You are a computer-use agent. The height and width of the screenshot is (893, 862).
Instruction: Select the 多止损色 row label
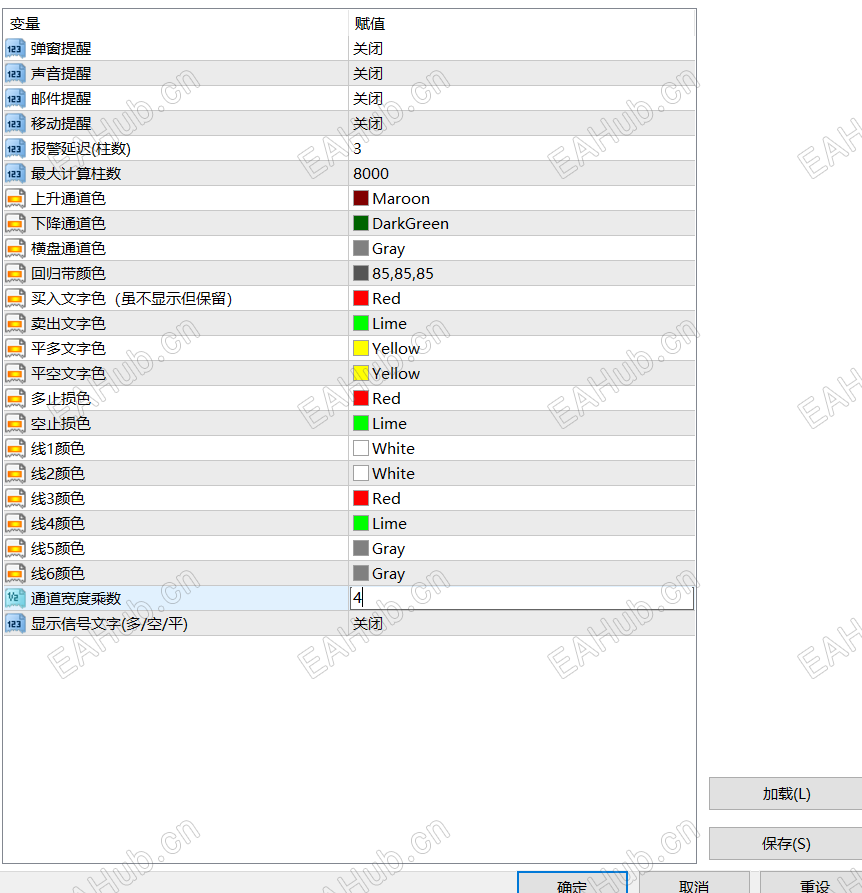pos(61,399)
